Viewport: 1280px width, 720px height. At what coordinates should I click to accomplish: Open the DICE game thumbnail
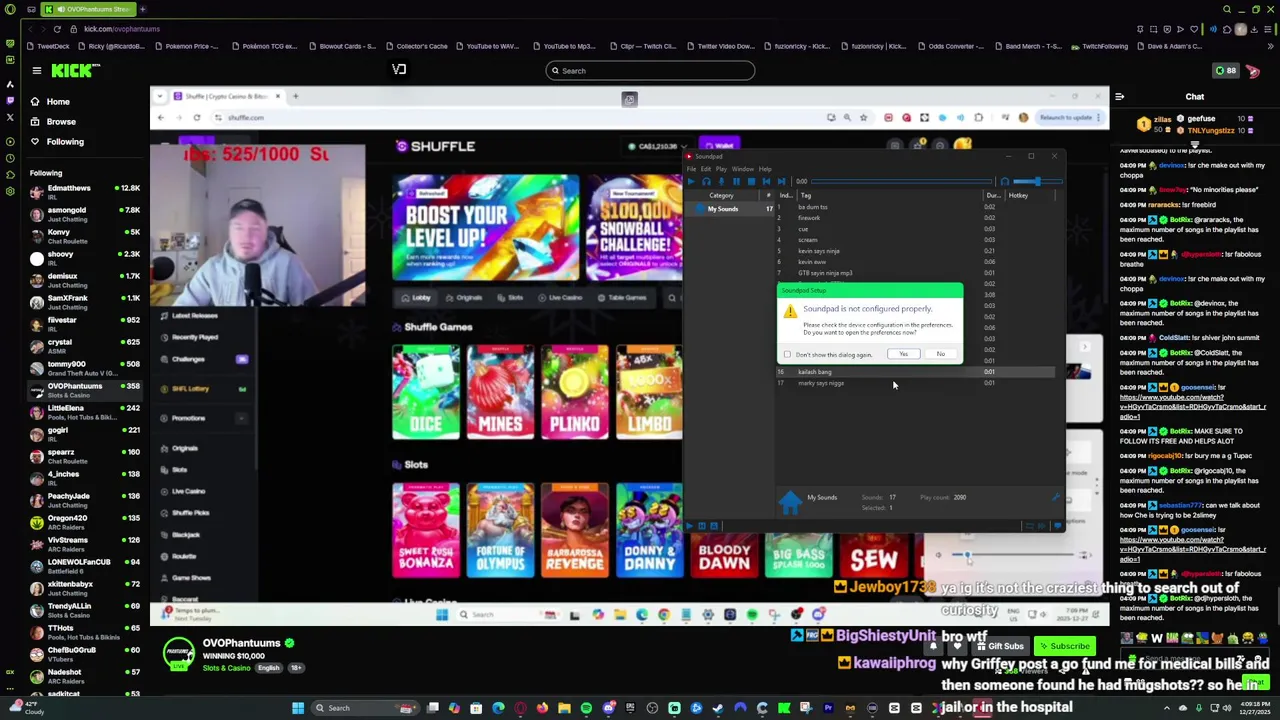click(x=426, y=392)
